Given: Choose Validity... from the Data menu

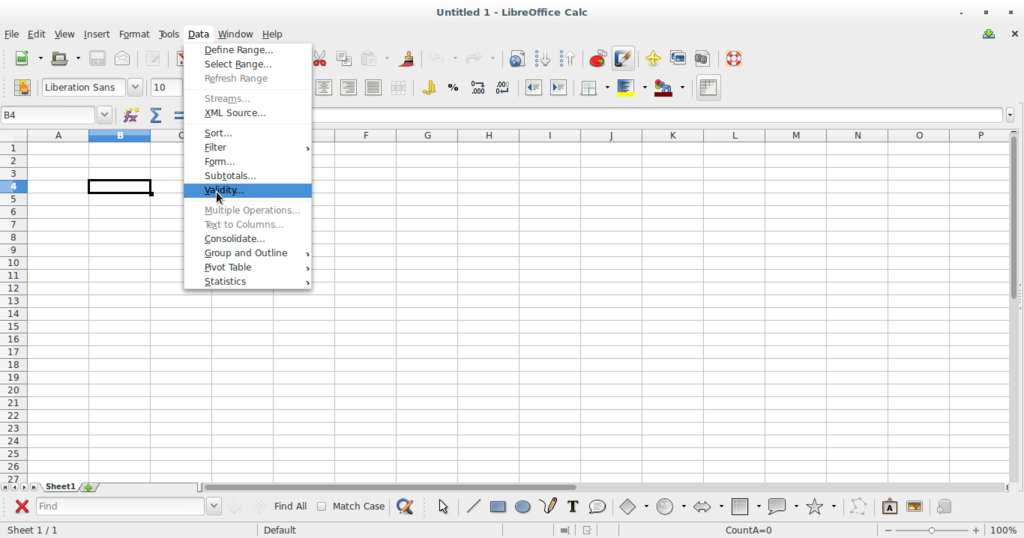Looking at the screenshot, I should coord(224,190).
